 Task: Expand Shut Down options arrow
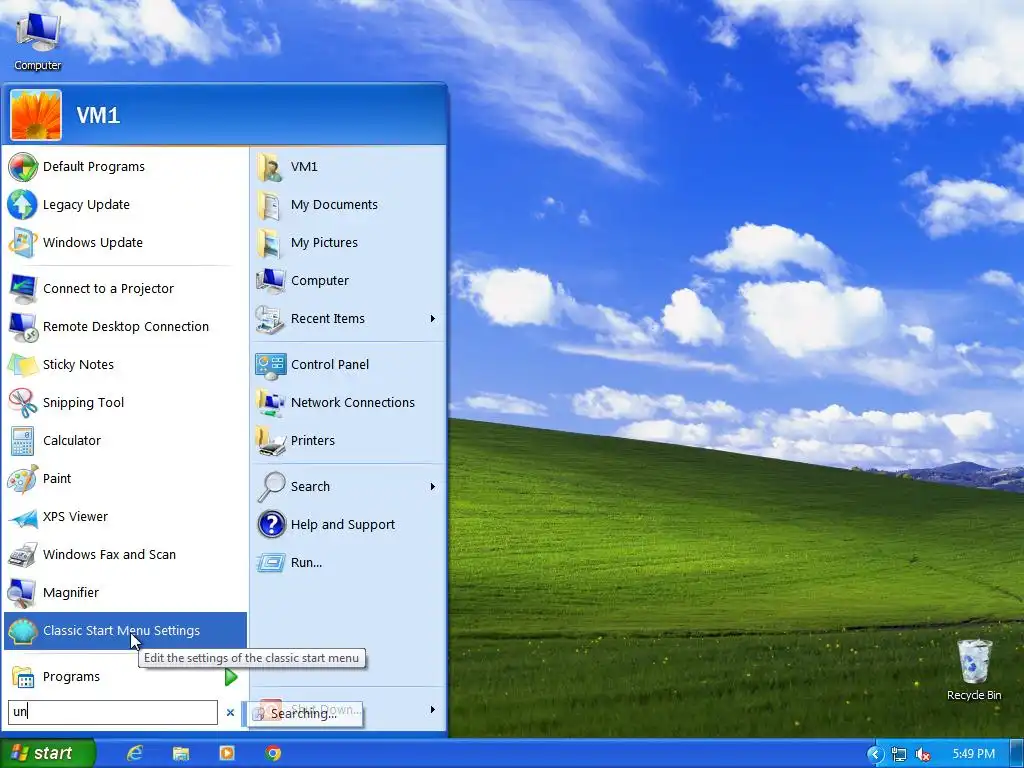[432, 709]
